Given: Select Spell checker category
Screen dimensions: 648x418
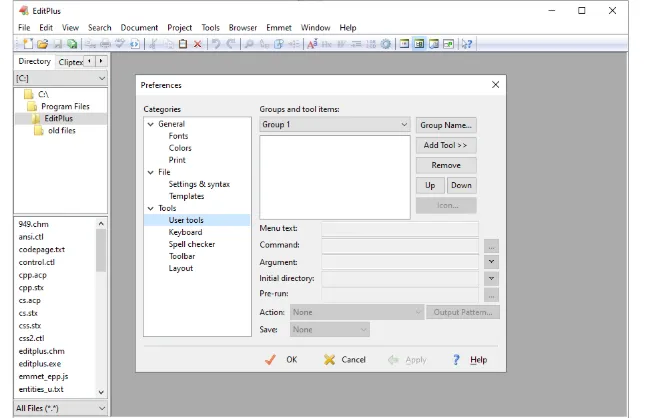Looking at the screenshot, I should [192, 244].
